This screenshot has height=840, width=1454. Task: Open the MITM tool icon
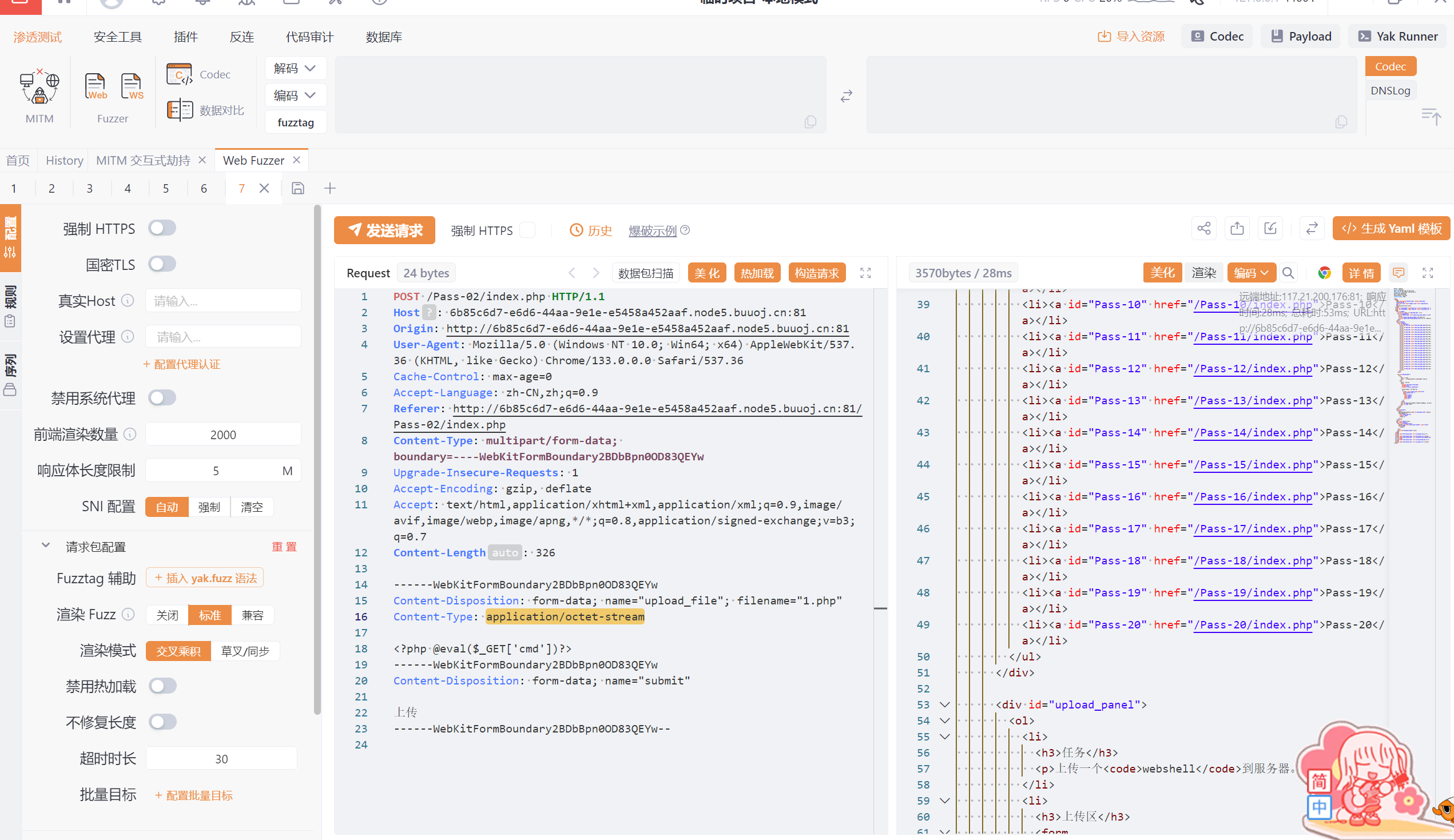pyautogui.click(x=39, y=86)
